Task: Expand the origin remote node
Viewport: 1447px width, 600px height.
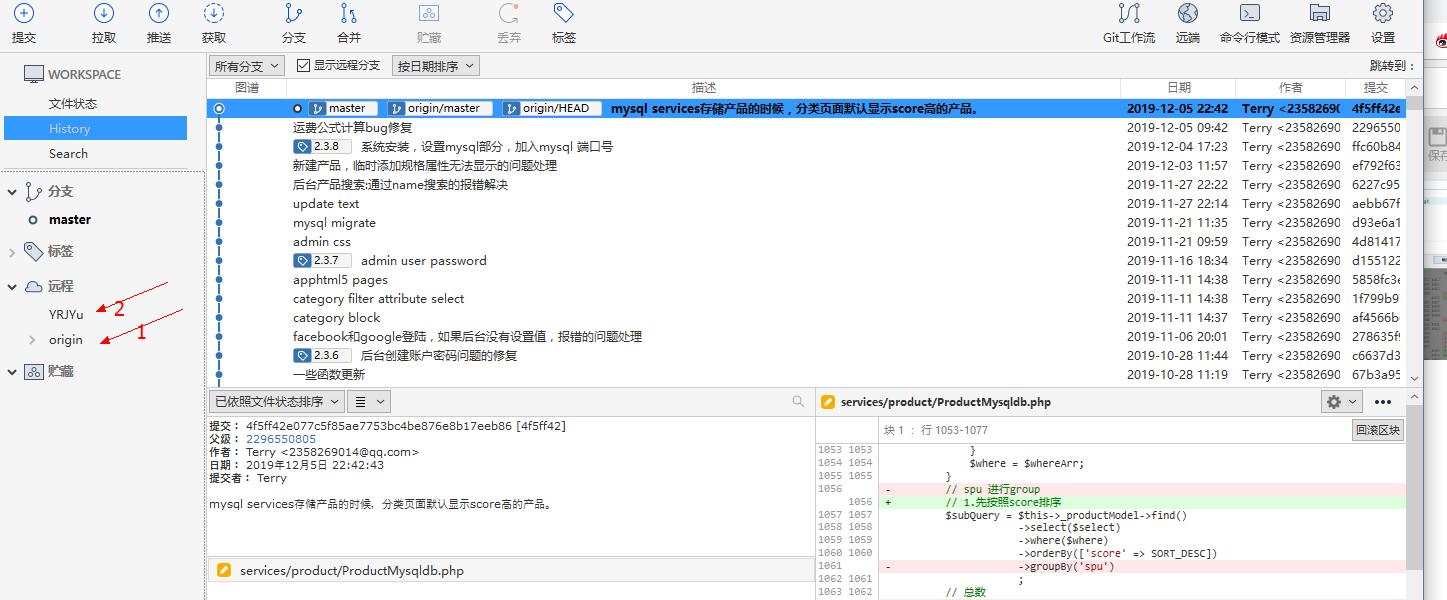Action: (x=33, y=339)
